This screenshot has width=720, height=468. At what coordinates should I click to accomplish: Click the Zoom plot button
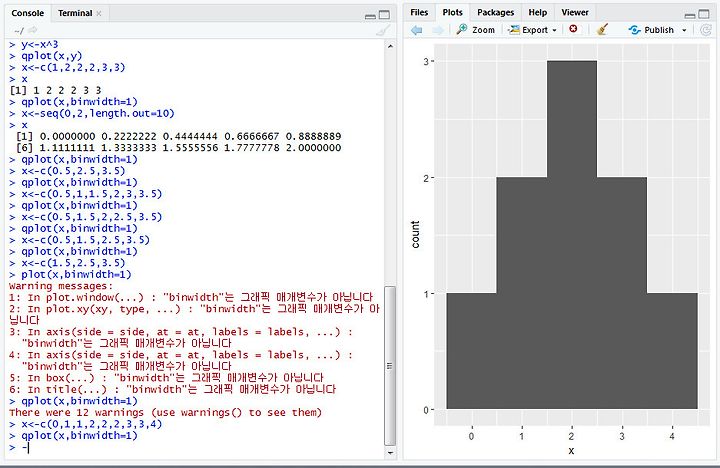(x=476, y=30)
